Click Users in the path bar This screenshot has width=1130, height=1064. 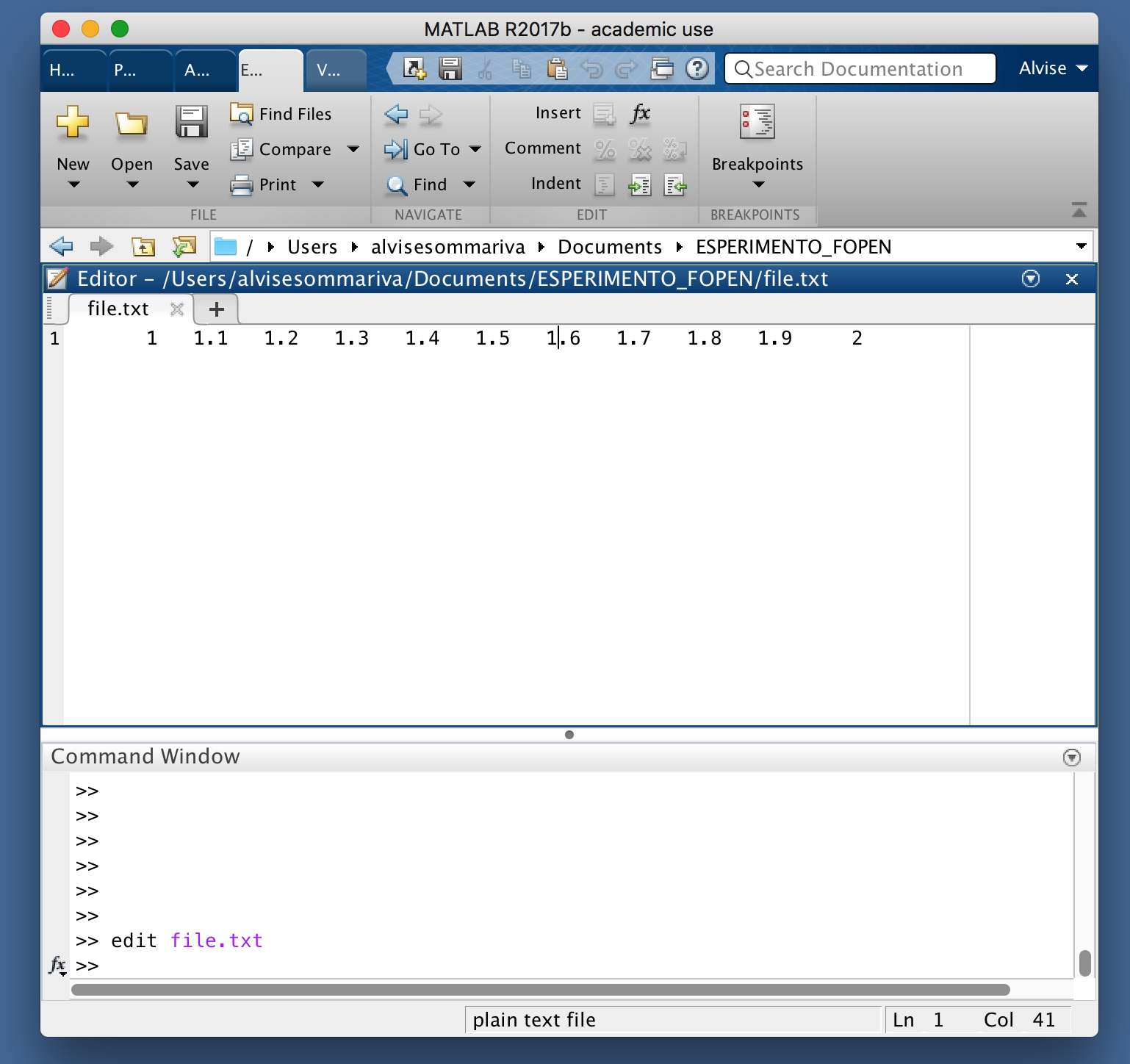[x=312, y=247]
